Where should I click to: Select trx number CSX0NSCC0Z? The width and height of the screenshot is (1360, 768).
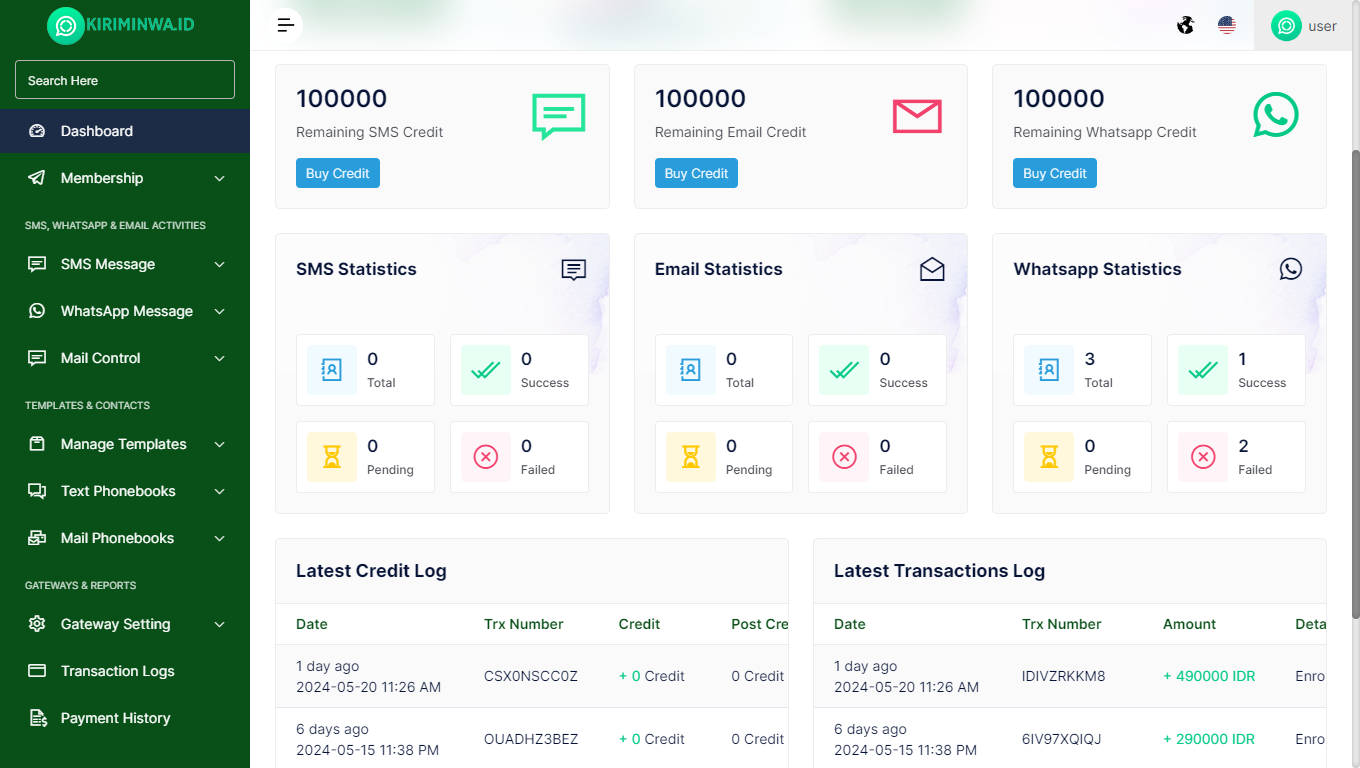[531, 676]
